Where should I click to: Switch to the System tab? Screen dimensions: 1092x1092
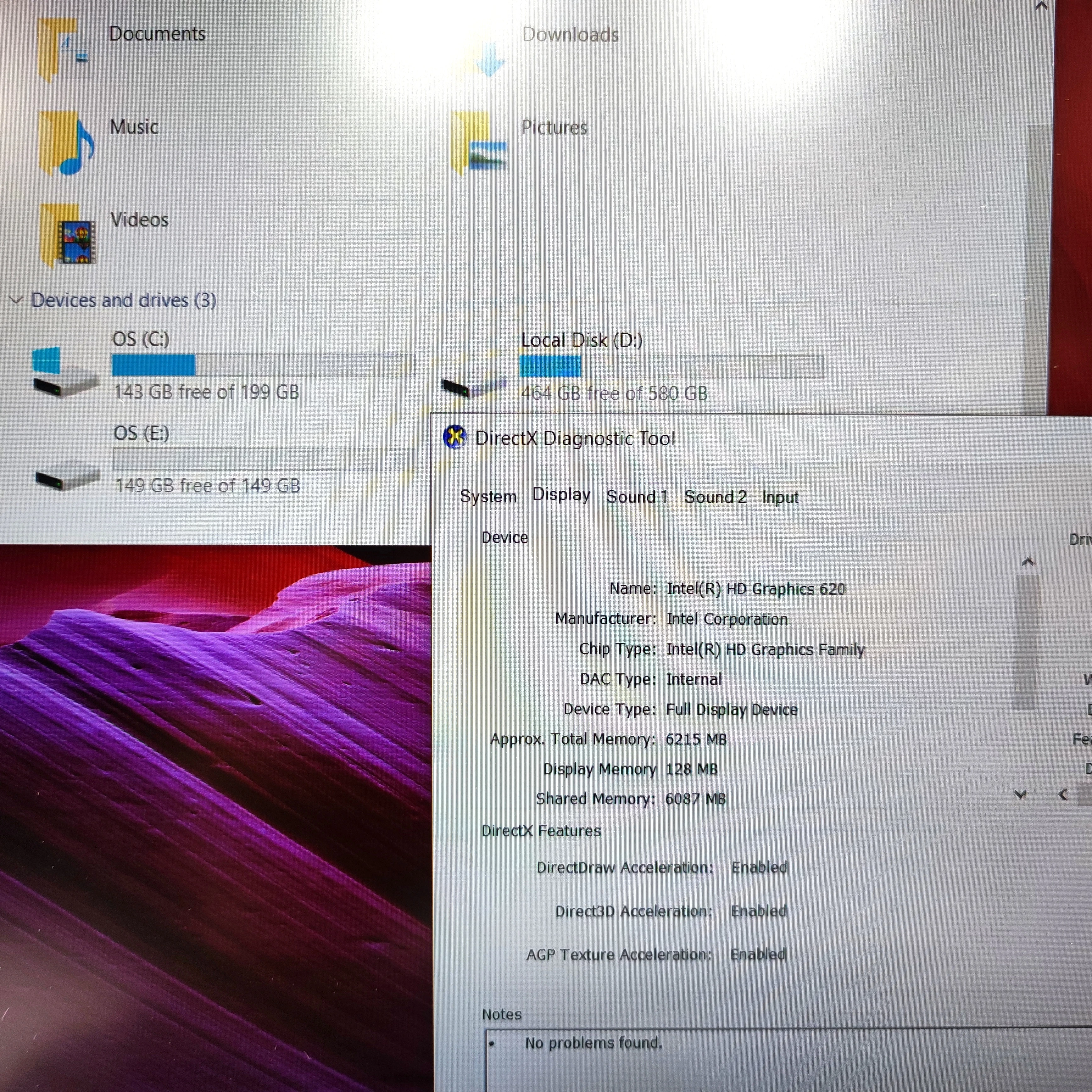pos(488,496)
